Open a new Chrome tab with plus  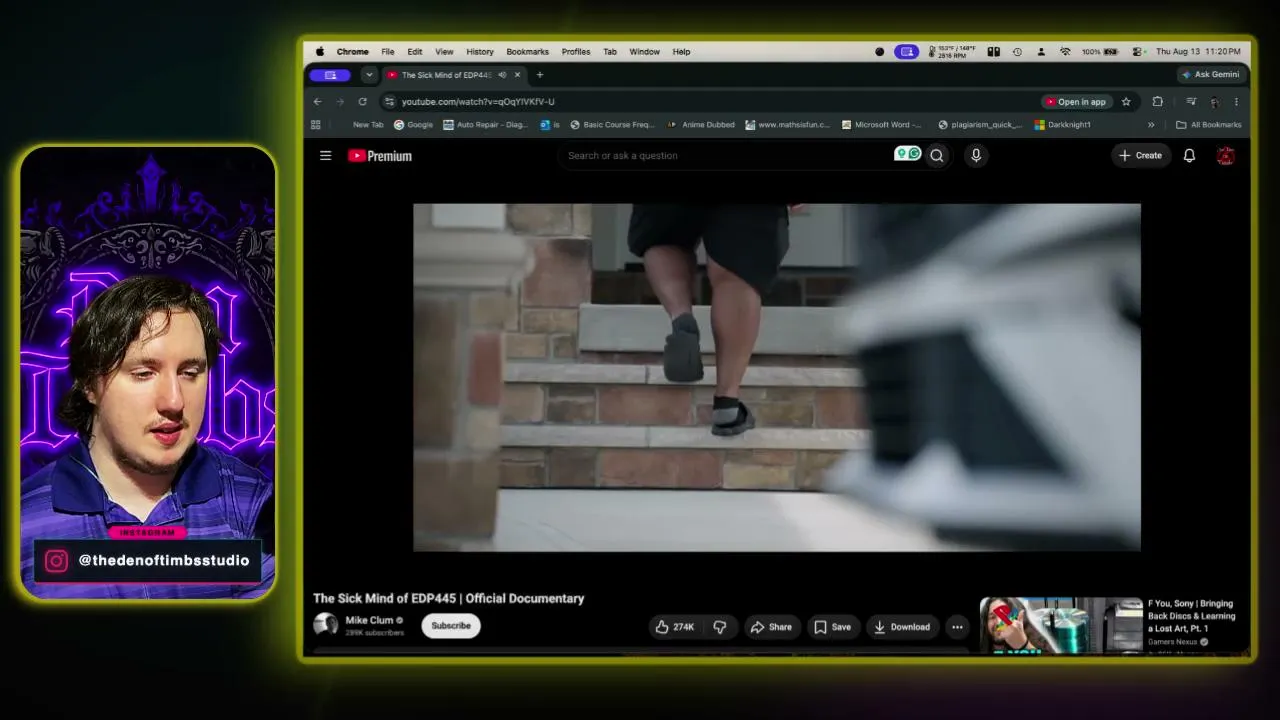(x=540, y=75)
